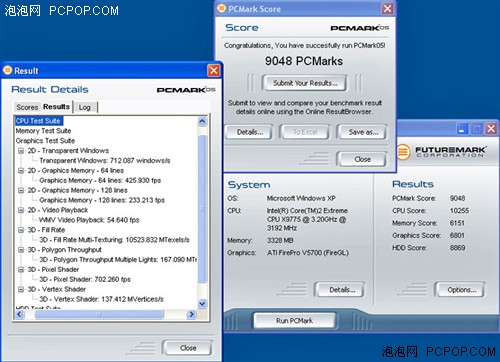Collapse the 3D - Fill Rate node
The width and height of the screenshot is (500, 362).
(x=21, y=230)
